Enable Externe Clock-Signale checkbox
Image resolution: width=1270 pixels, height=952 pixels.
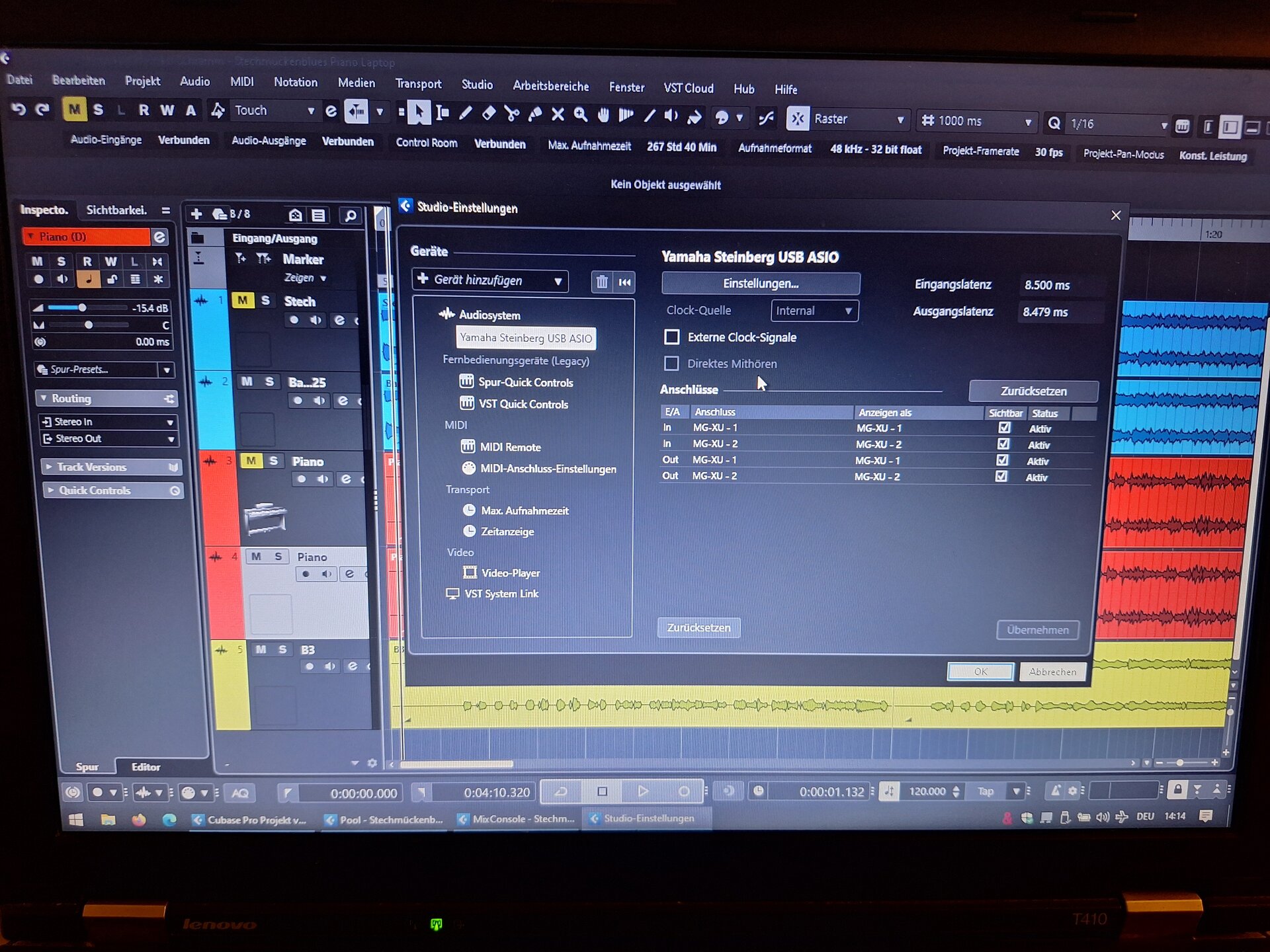671,337
